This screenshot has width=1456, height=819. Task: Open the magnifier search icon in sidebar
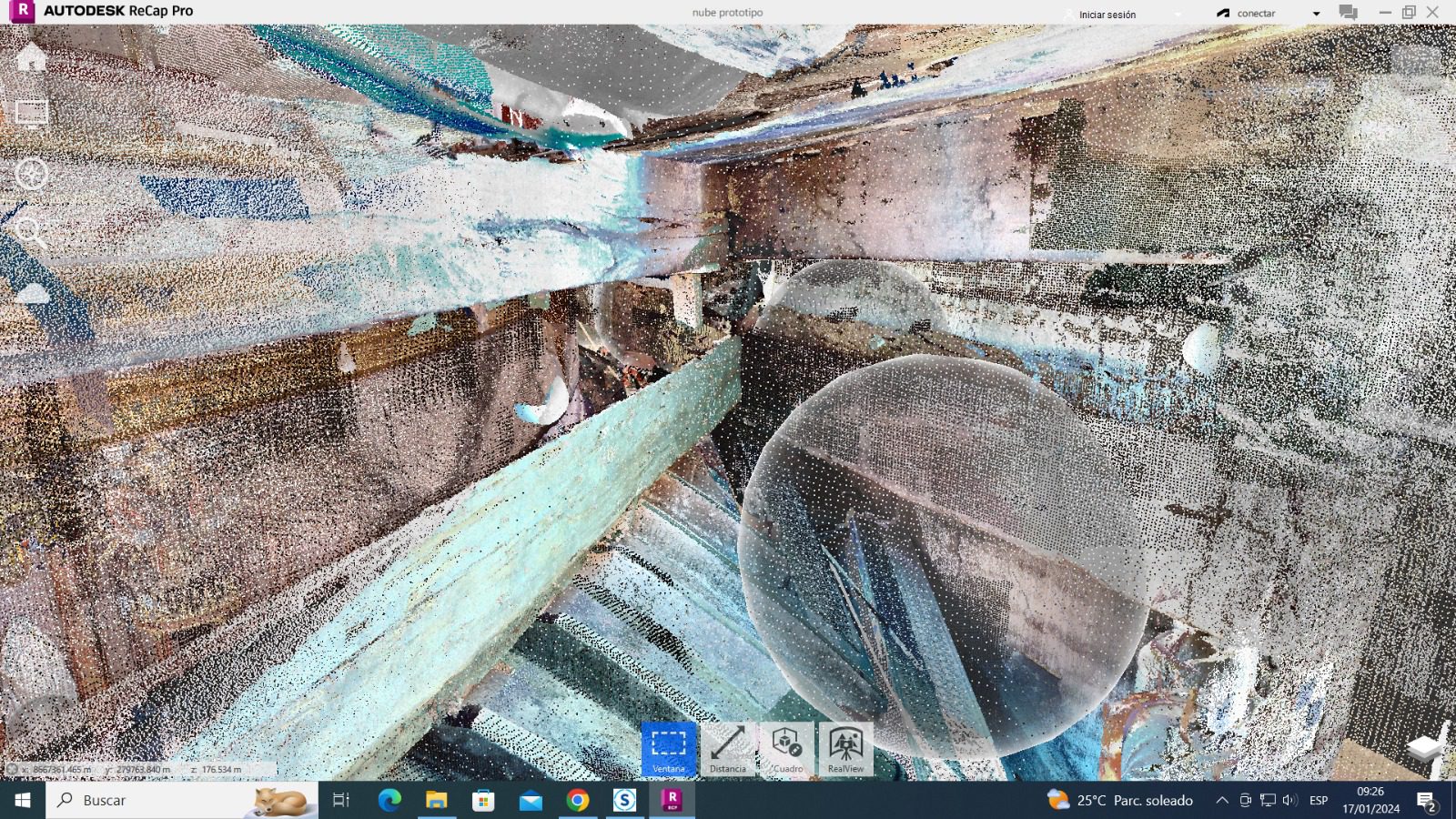(x=31, y=232)
